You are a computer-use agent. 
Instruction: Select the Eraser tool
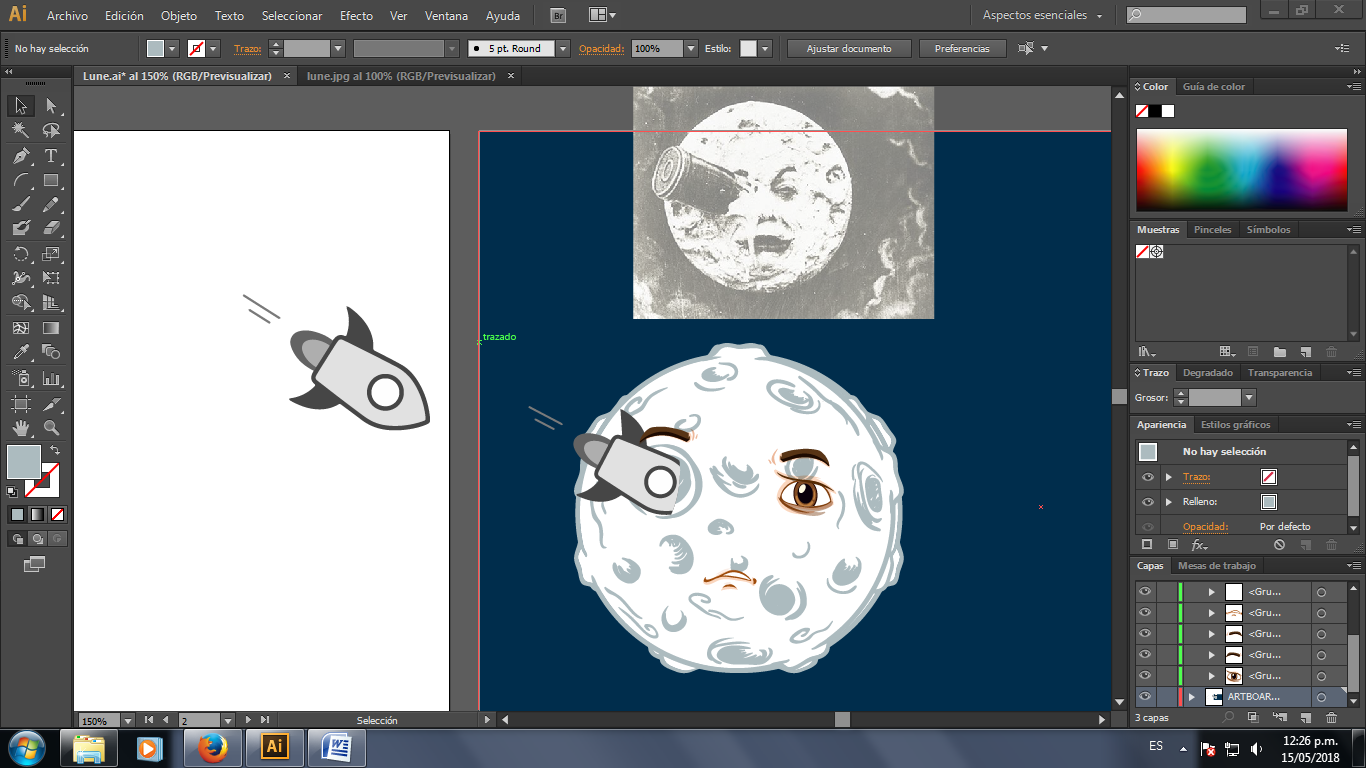click(51, 229)
